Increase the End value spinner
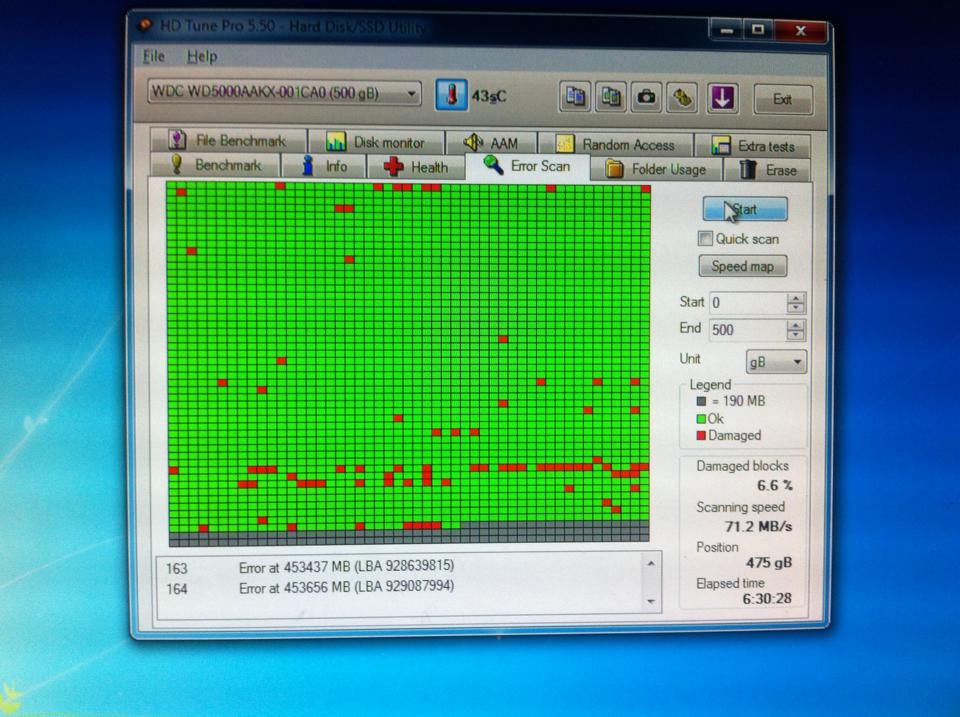 pos(795,325)
